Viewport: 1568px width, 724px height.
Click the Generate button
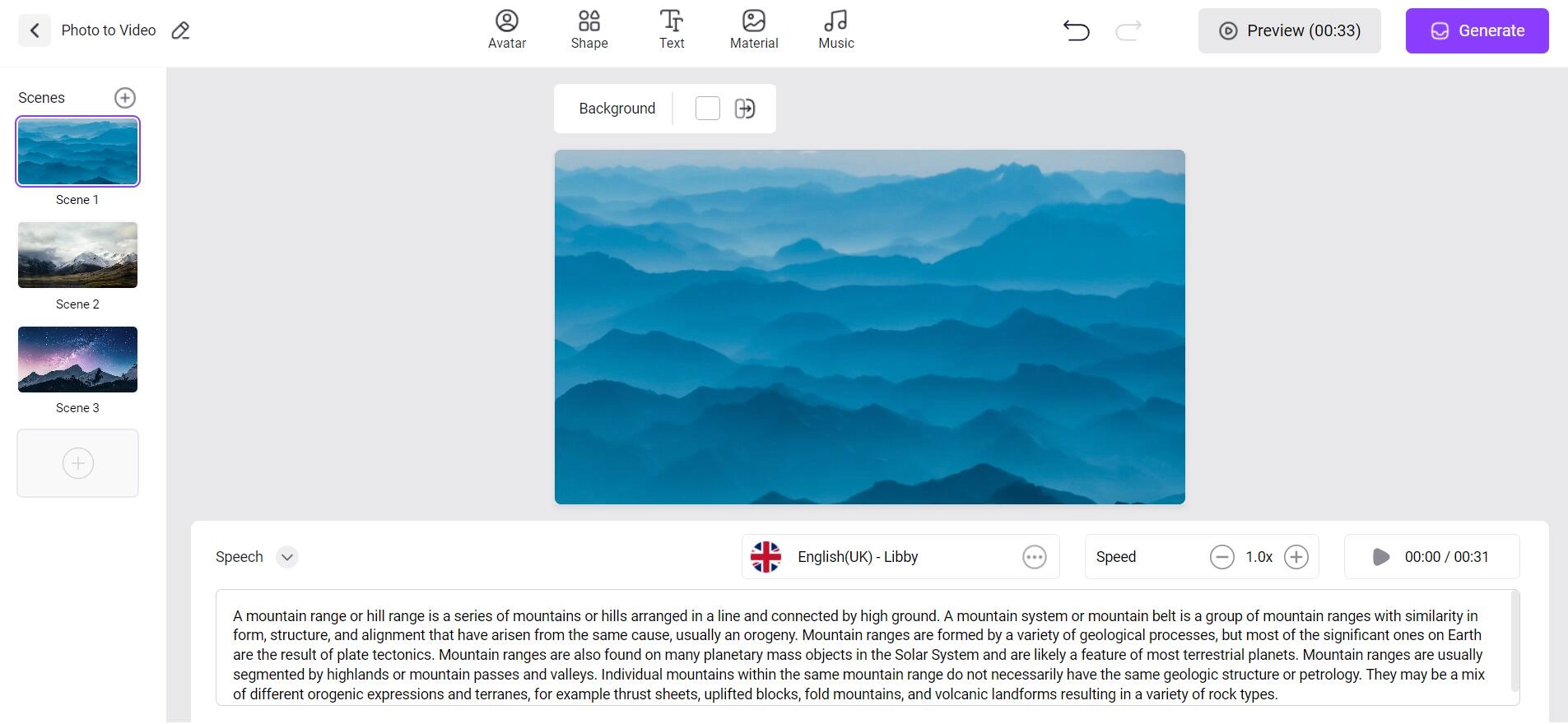coord(1477,31)
